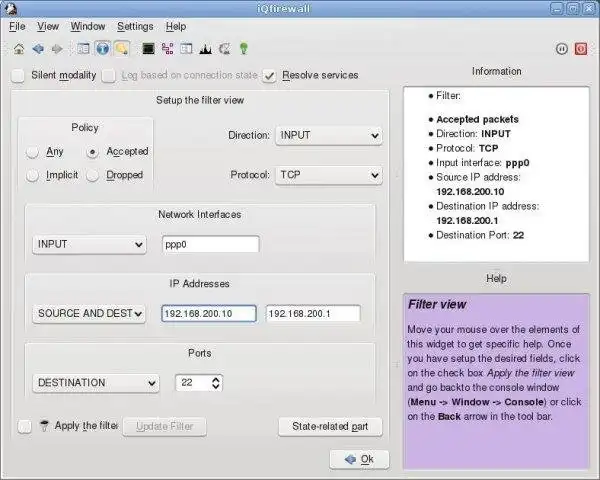This screenshot has height=480, width=600.
Task: Open the black console screen icon
Action: 148,49
